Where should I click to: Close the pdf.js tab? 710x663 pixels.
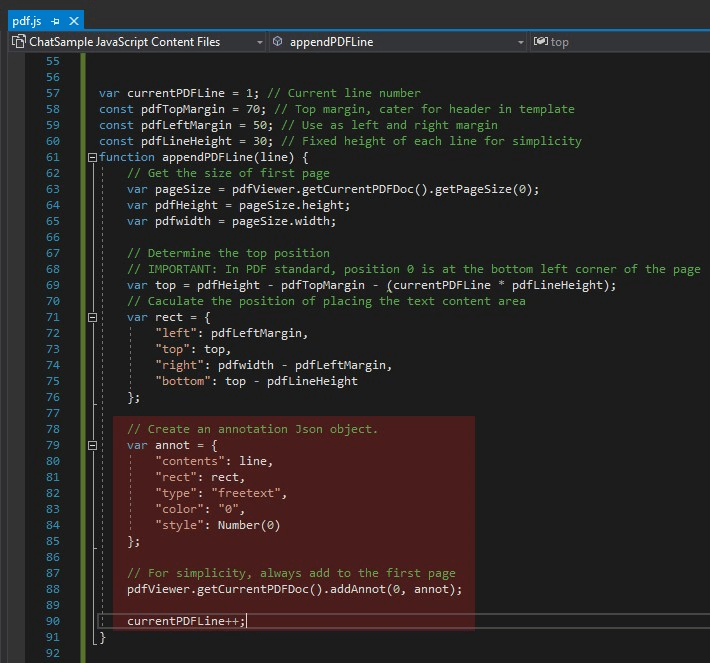coord(74,21)
